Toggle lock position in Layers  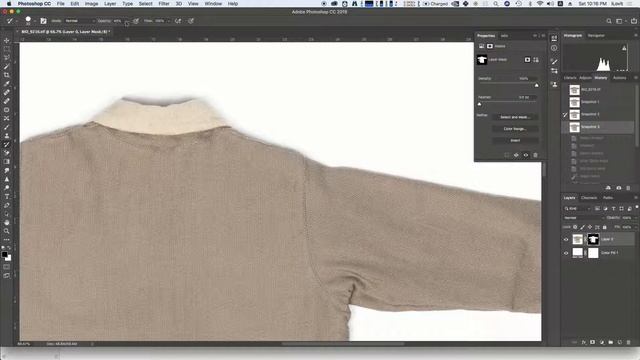pyautogui.click(x=590, y=227)
